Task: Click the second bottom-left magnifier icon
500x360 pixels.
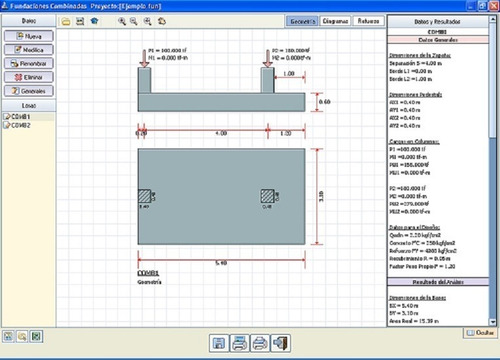Action: click(22, 337)
